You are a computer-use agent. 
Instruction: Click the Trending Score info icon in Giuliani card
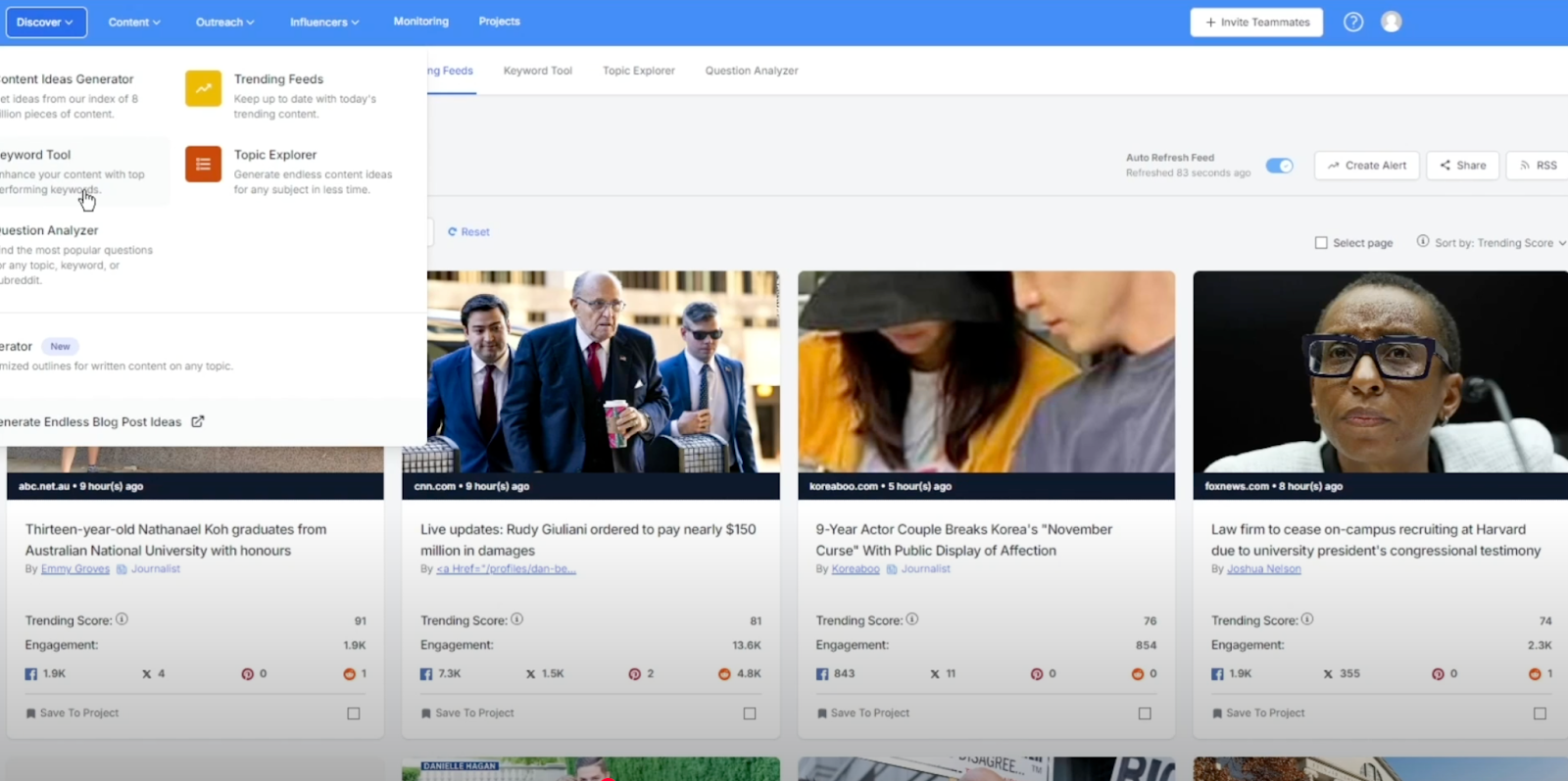(517, 619)
